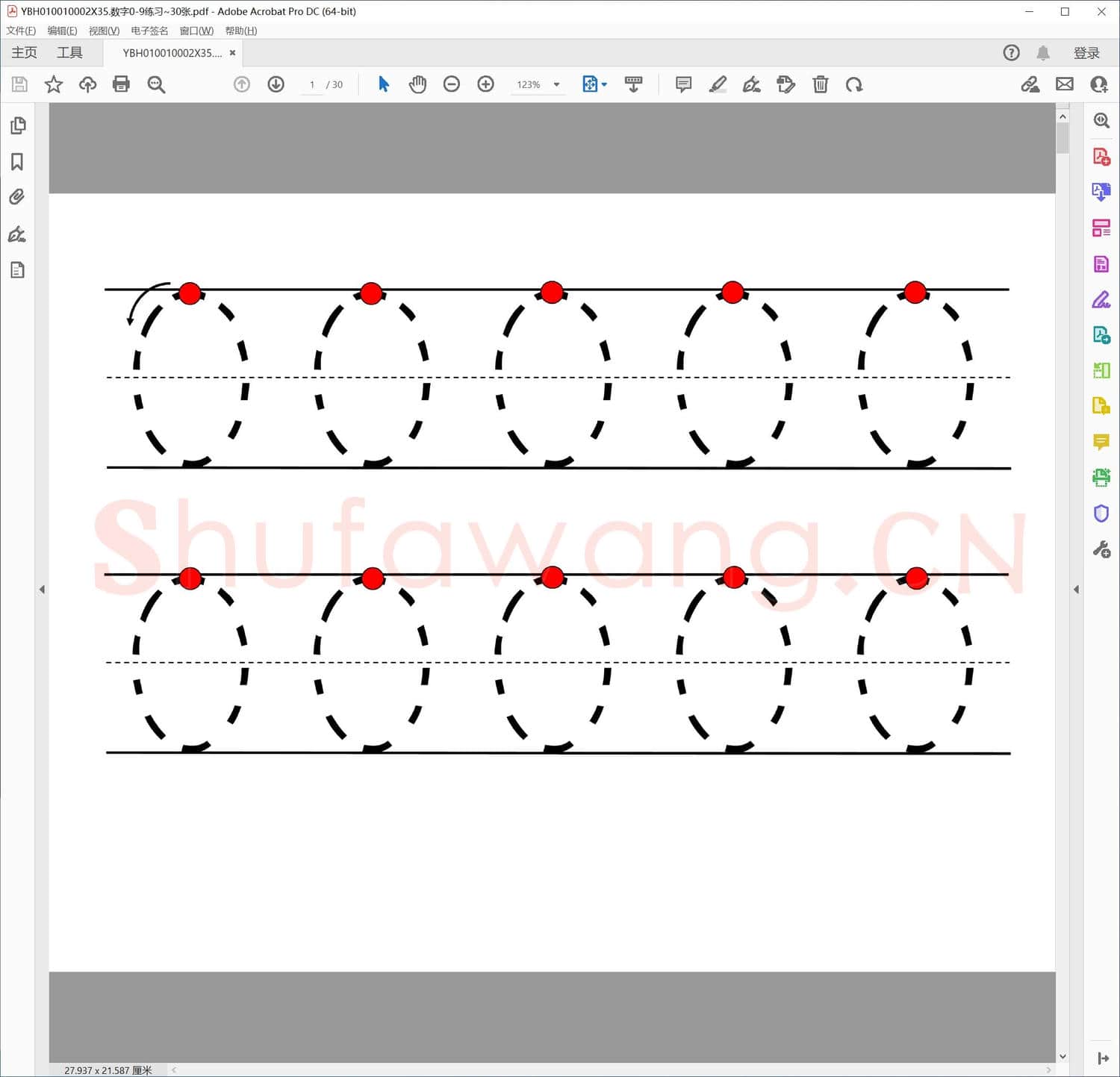Image resolution: width=1120 pixels, height=1077 pixels.
Task: Open the Organize Pages tool
Action: click(x=1101, y=228)
